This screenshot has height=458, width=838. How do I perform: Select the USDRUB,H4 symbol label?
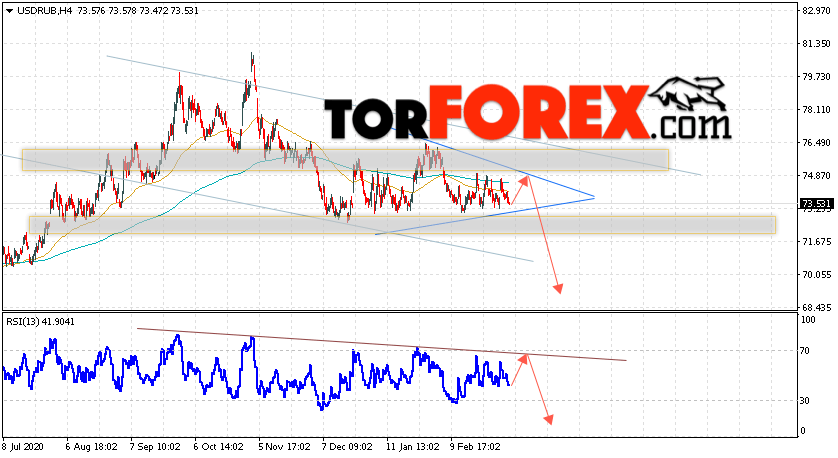tap(45, 10)
